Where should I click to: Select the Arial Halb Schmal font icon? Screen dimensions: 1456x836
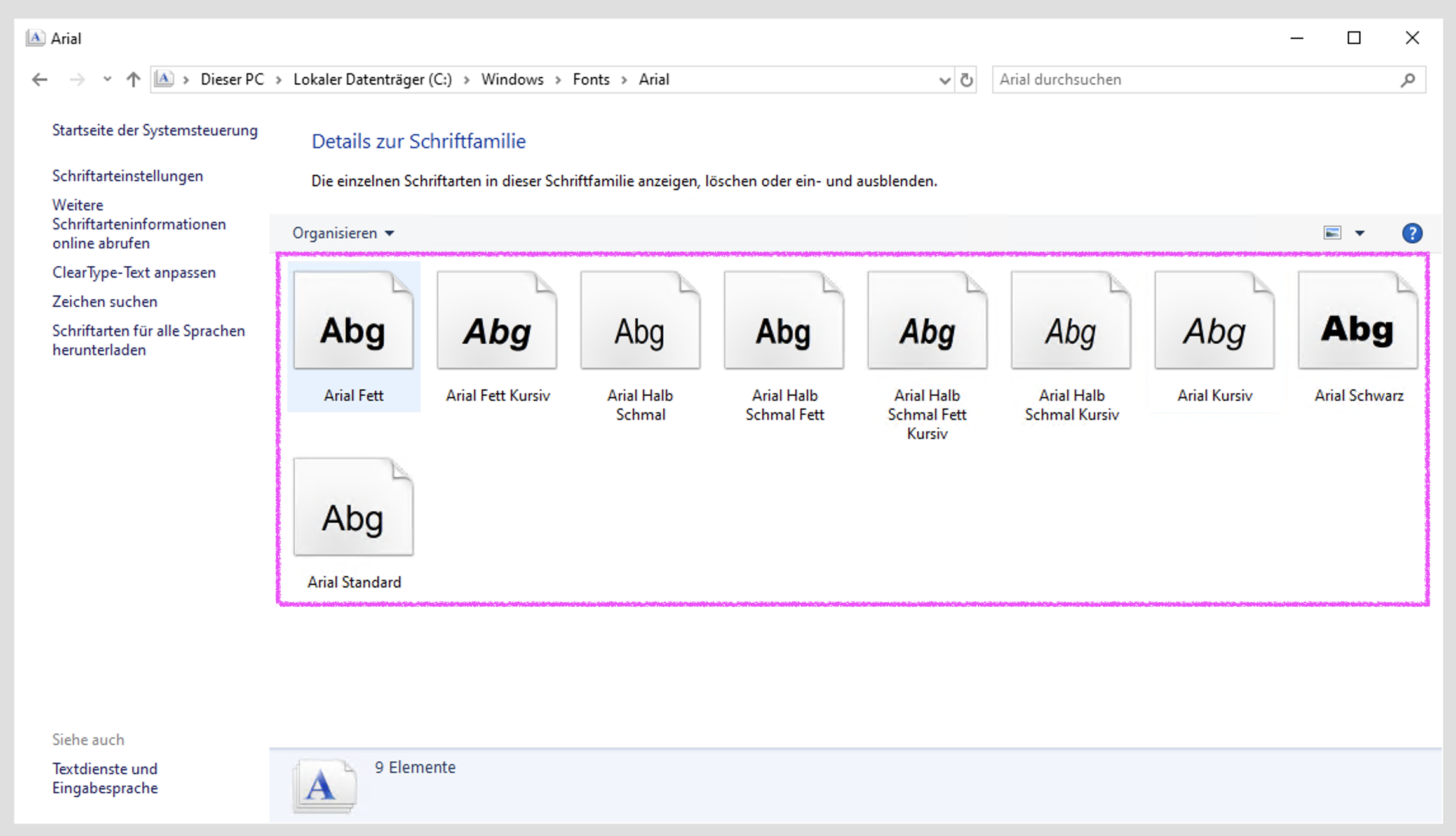640,320
